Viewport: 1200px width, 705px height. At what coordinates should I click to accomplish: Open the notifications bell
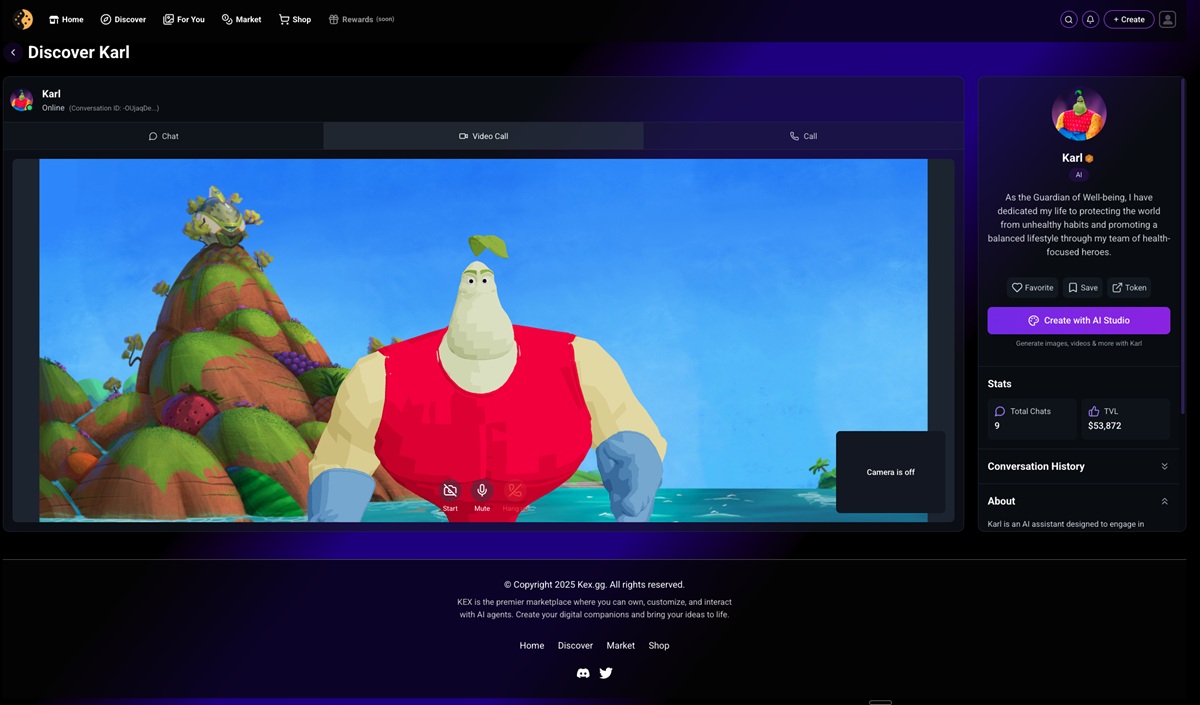point(1090,19)
